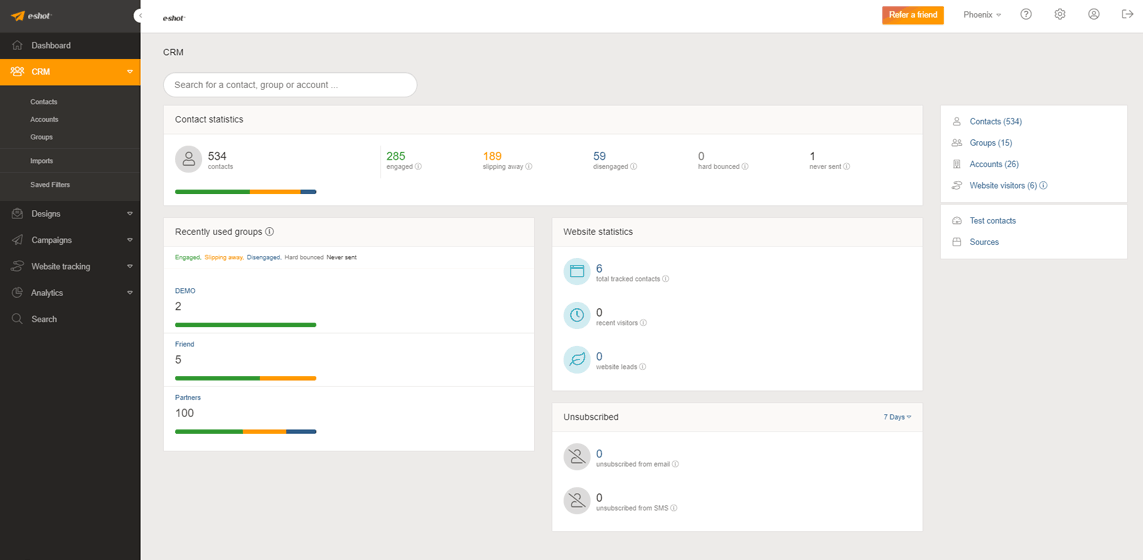1143x560 pixels.
Task: Select Saved Filters in CRM submenu
Action: (50, 185)
